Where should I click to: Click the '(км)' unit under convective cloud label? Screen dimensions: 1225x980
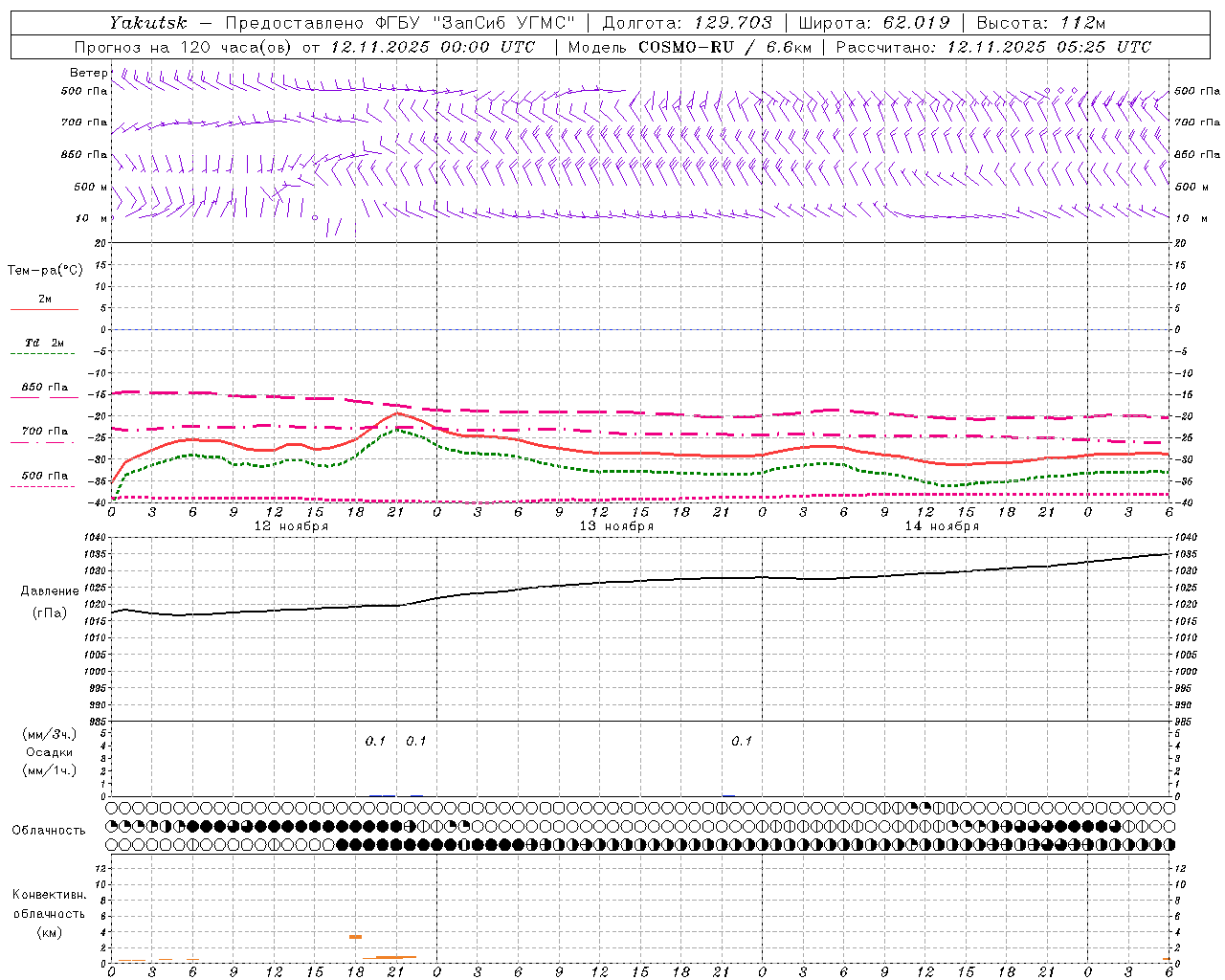tap(50, 932)
